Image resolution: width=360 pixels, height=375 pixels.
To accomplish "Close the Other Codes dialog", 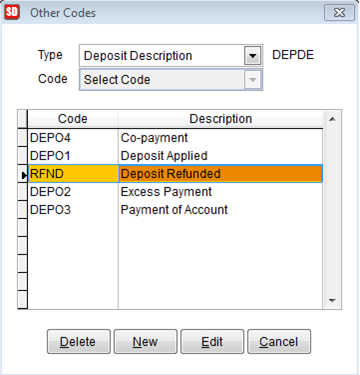I will click(x=339, y=13).
